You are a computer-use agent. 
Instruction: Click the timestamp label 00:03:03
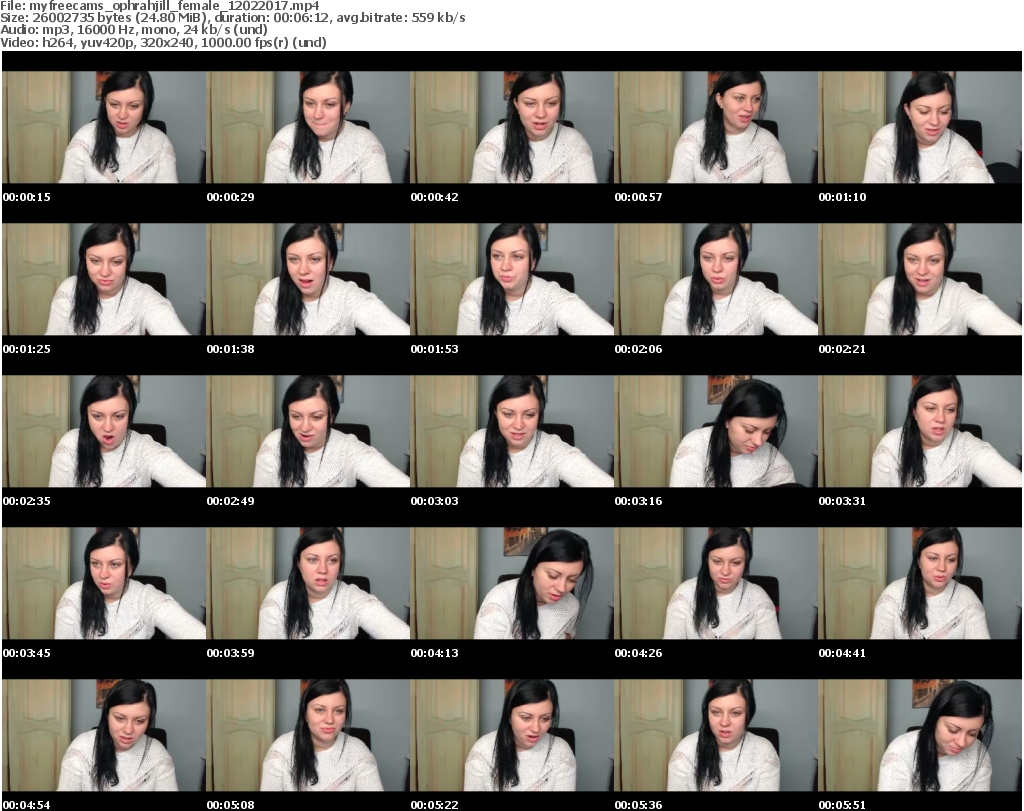[x=434, y=501]
